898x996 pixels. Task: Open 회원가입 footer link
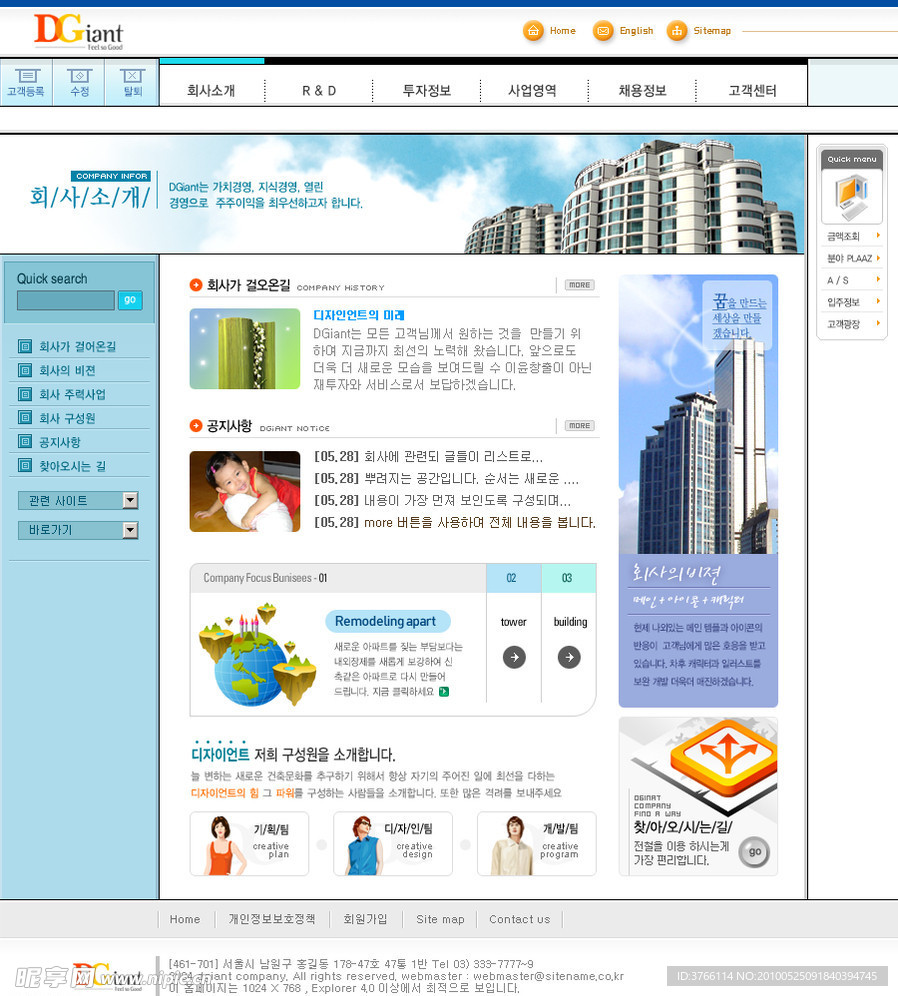pos(365,919)
